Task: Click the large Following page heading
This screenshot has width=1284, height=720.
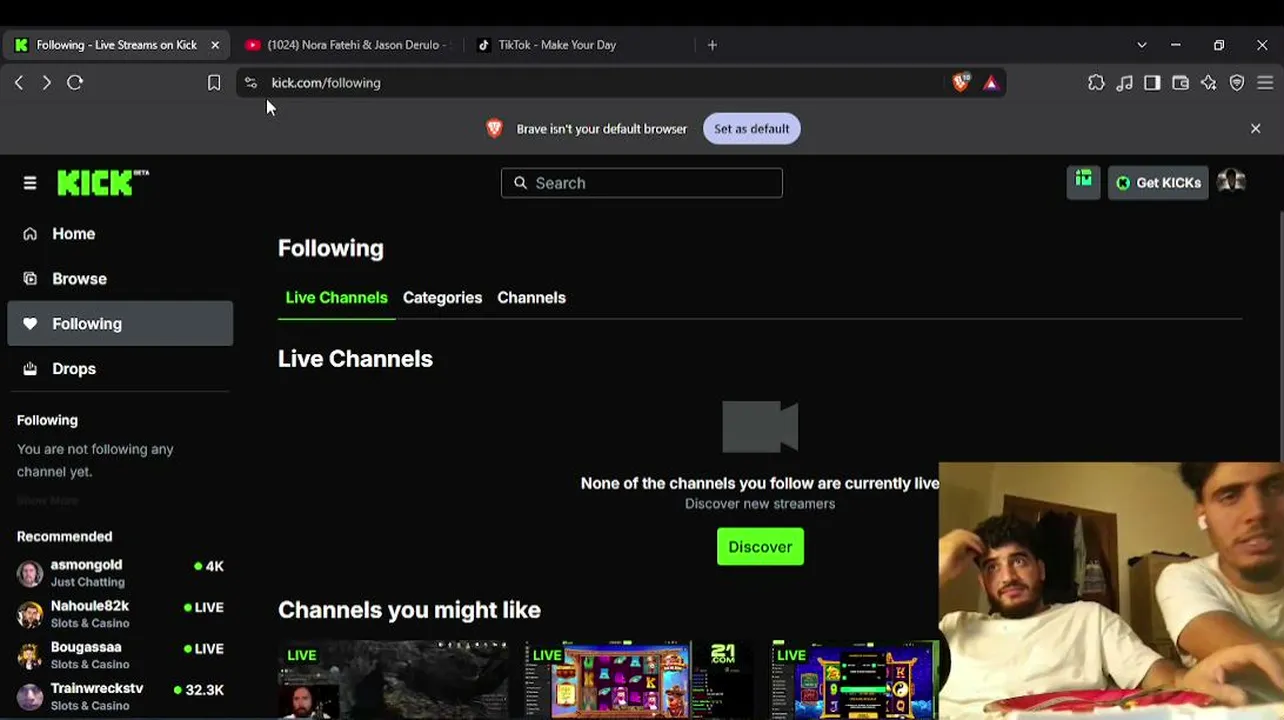Action: pos(331,248)
